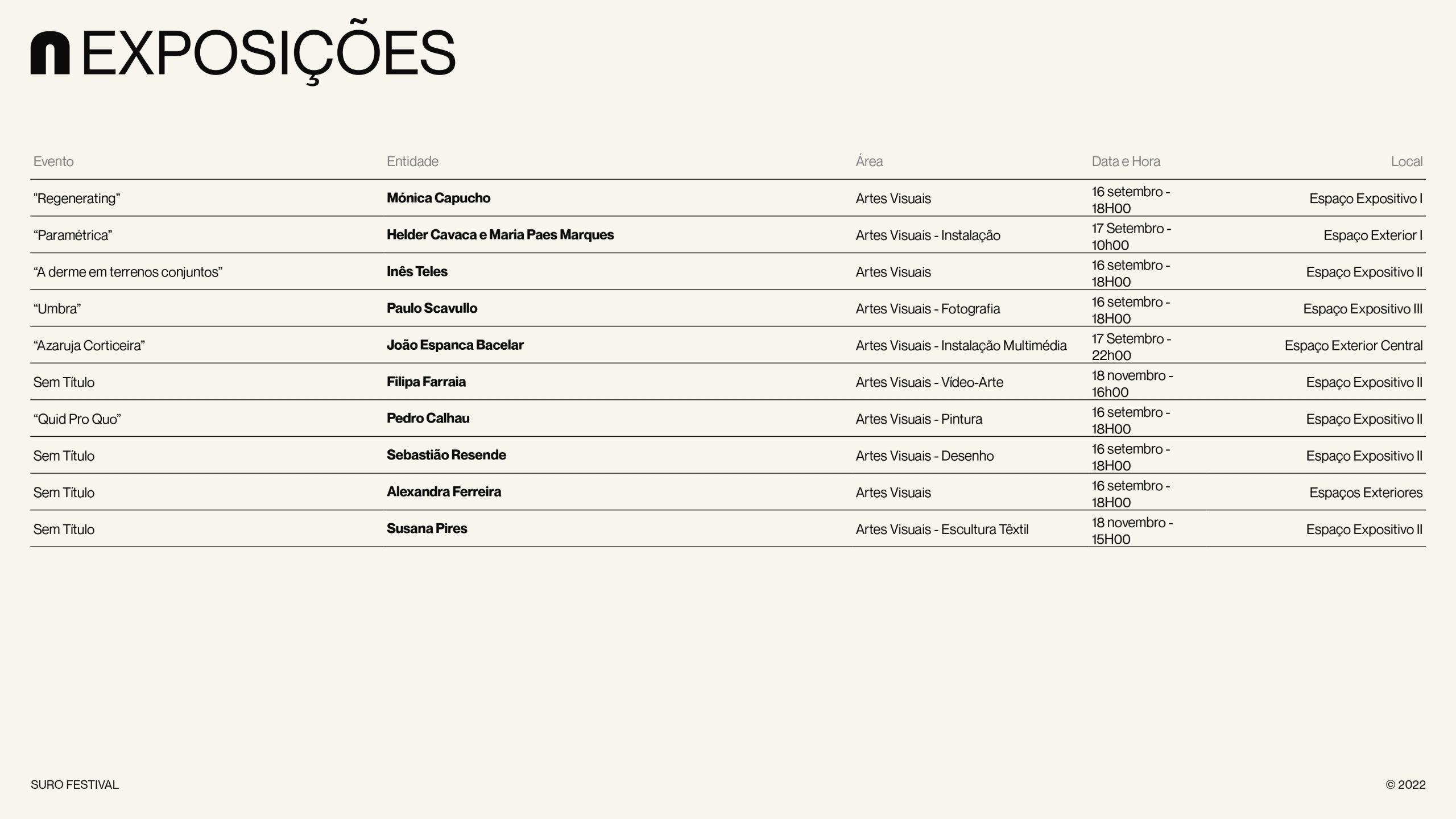Click the Sebastião Resende entry
1456x819 pixels.
pos(446,455)
